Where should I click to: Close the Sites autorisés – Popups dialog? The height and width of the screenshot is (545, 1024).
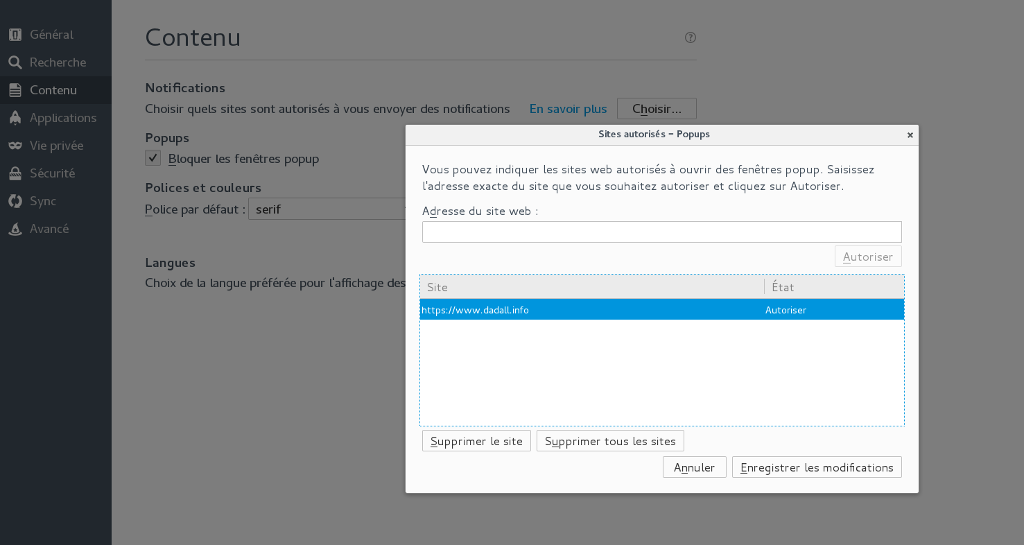[x=910, y=135]
